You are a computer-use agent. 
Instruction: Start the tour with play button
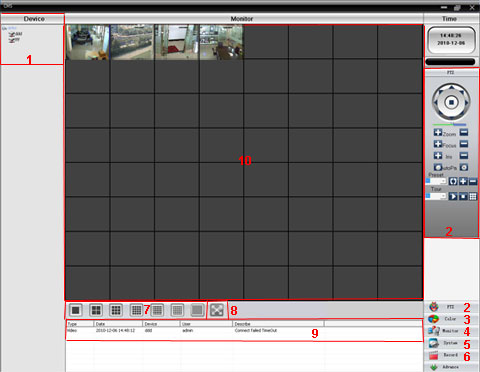click(x=453, y=196)
